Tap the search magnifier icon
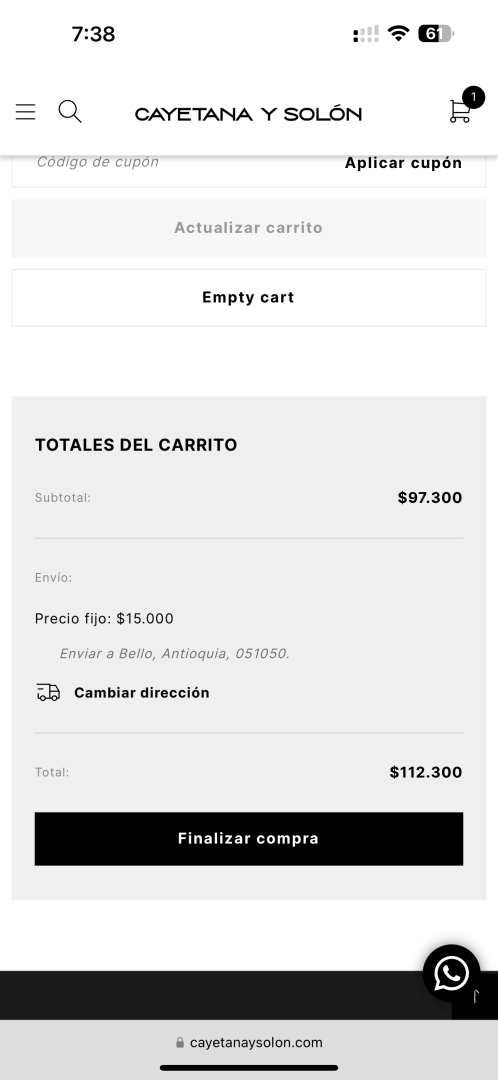498x1080 pixels. (x=70, y=111)
